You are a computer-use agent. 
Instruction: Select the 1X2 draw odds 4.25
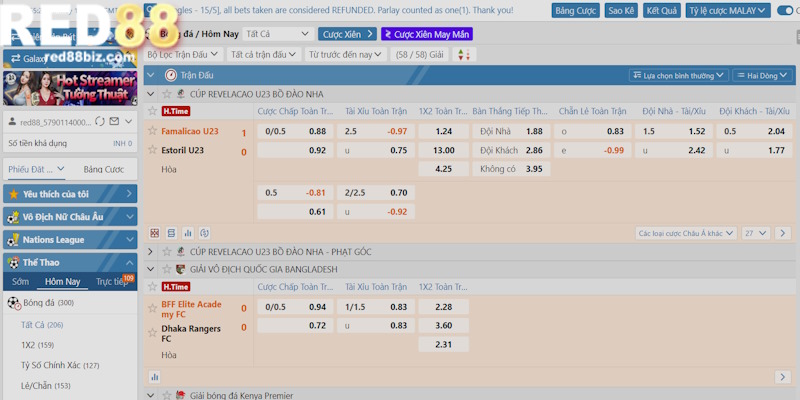[444, 169]
